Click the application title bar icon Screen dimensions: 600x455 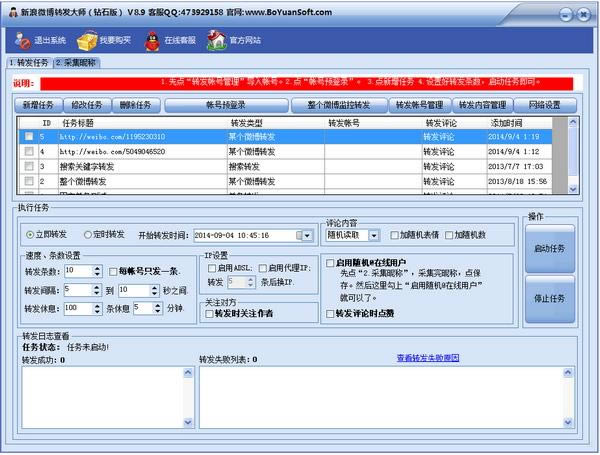(13, 12)
